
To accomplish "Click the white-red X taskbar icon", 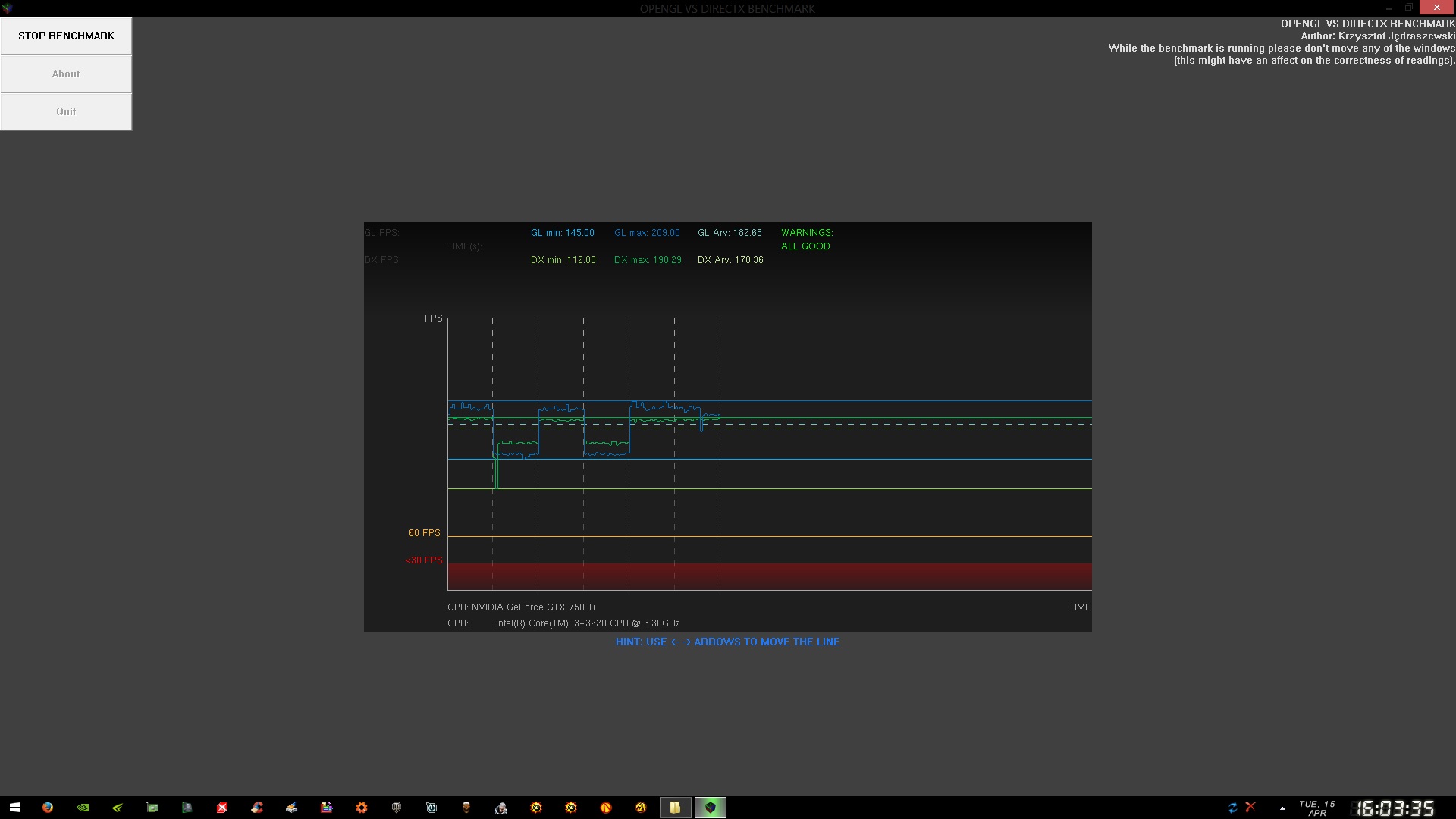I will coord(222,808).
